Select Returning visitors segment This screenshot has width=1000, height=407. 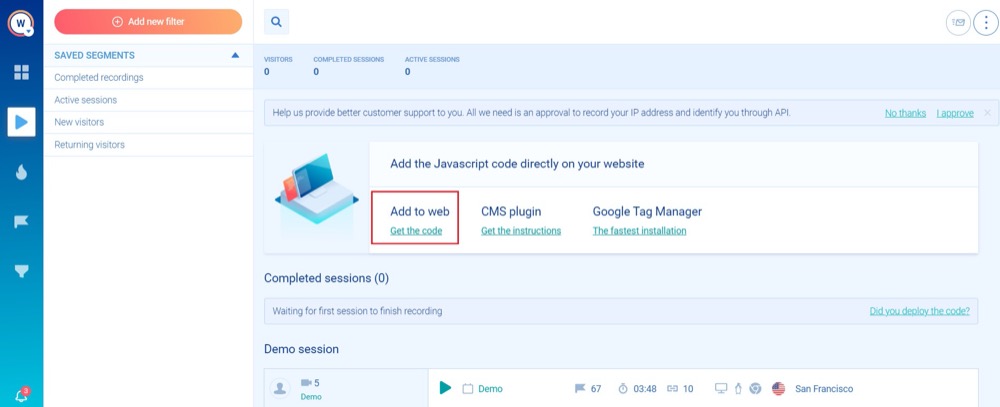point(90,145)
